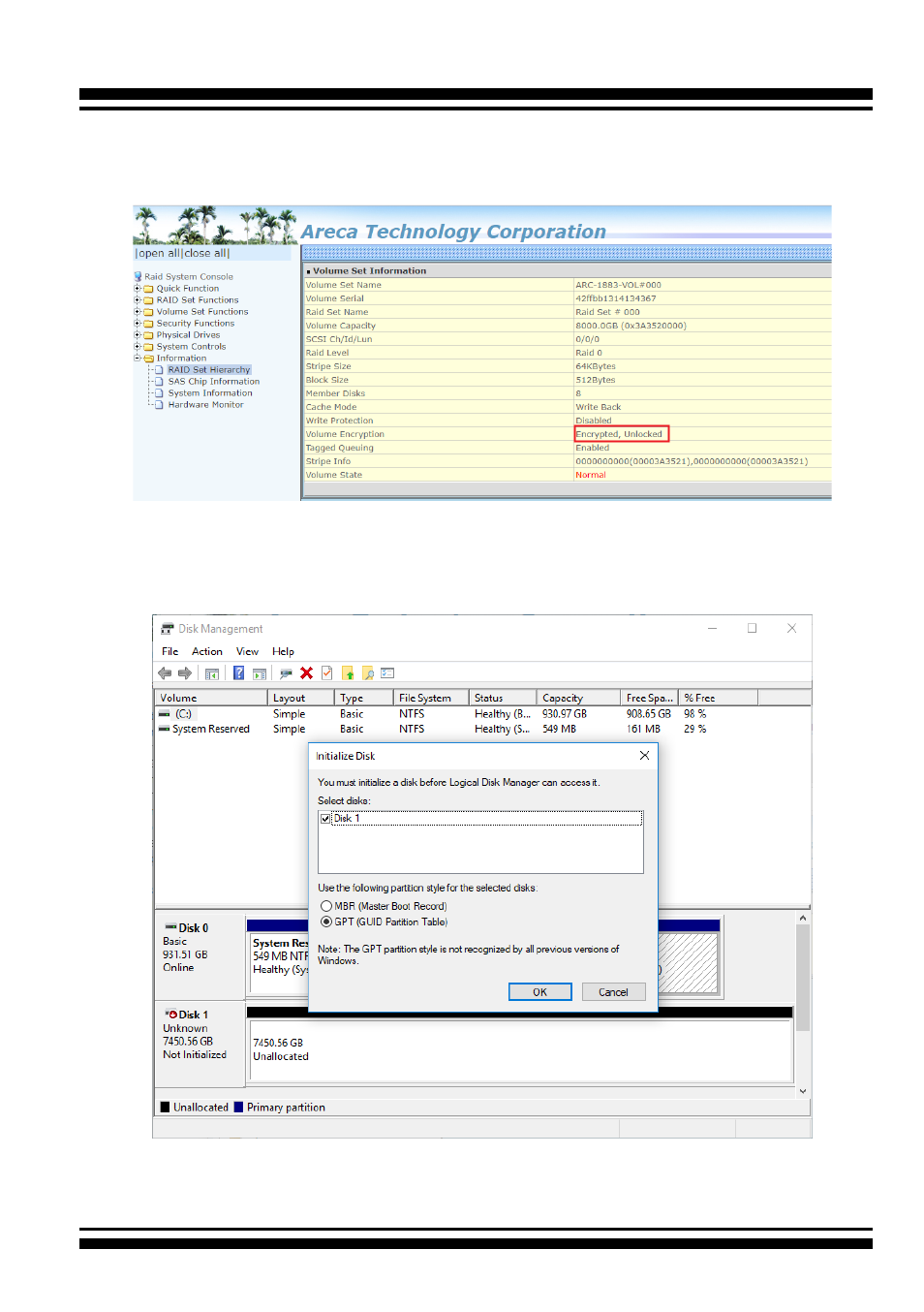924x1312 pixels.
Task: Click the folder with magnifier toolbar icon
Action: (368, 673)
